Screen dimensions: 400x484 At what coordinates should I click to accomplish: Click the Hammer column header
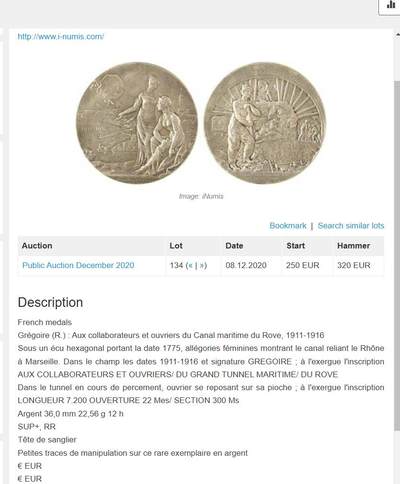pos(353,246)
